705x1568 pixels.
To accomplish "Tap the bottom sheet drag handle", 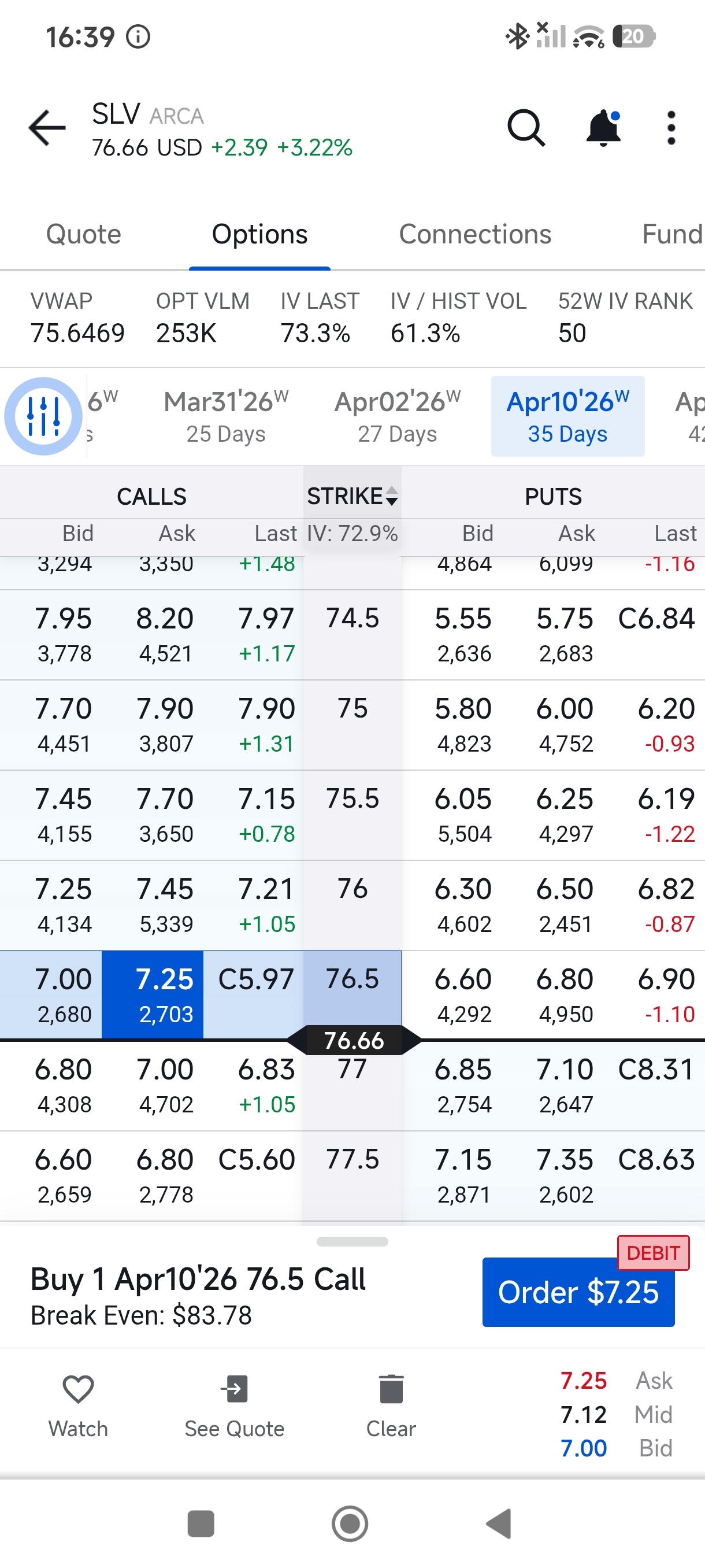I will (x=352, y=1242).
